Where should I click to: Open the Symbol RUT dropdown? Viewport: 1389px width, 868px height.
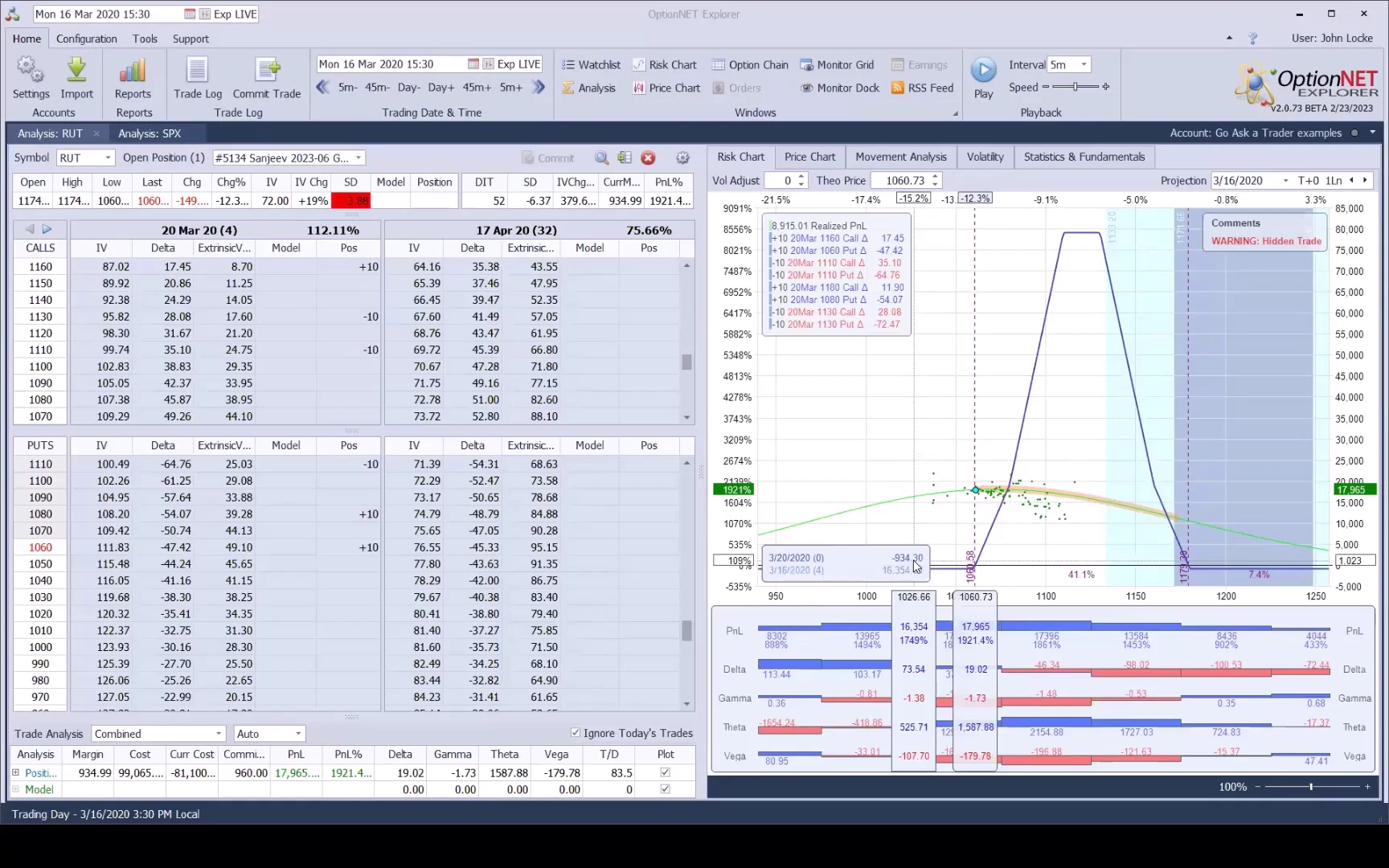(x=108, y=158)
